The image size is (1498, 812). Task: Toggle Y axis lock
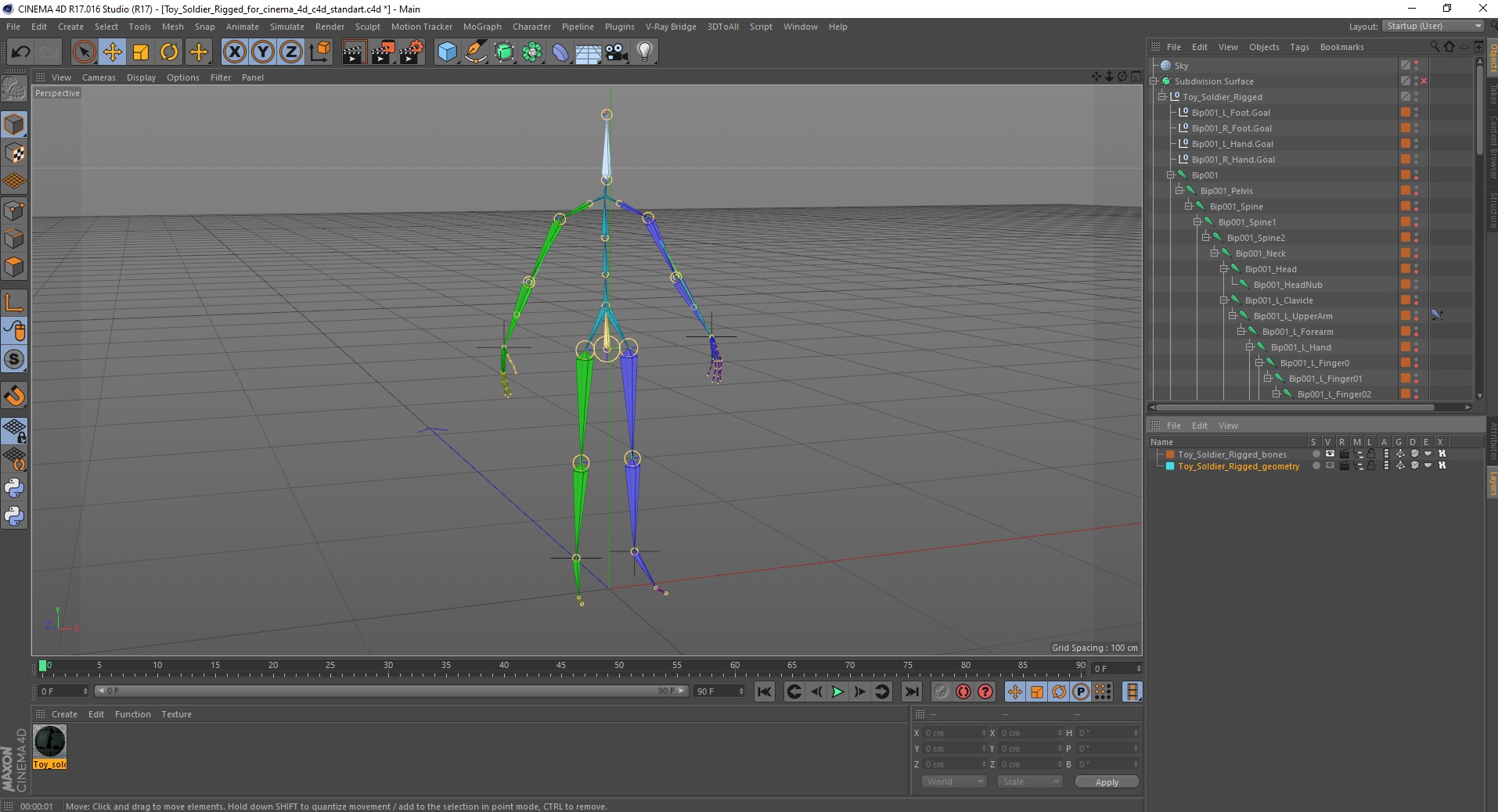pyautogui.click(x=263, y=52)
